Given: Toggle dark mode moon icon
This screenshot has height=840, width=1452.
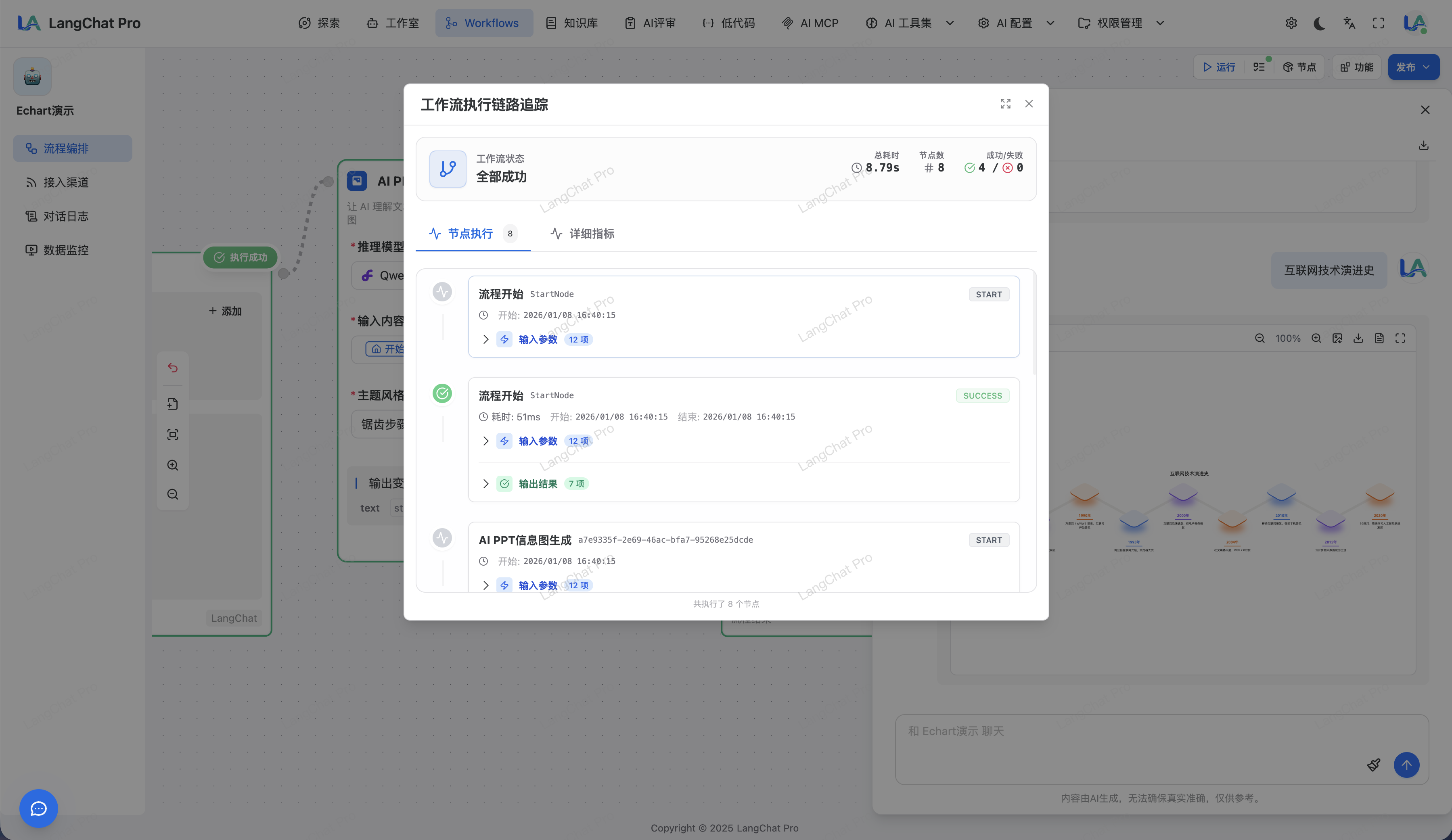Looking at the screenshot, I should pos(1320,23).
